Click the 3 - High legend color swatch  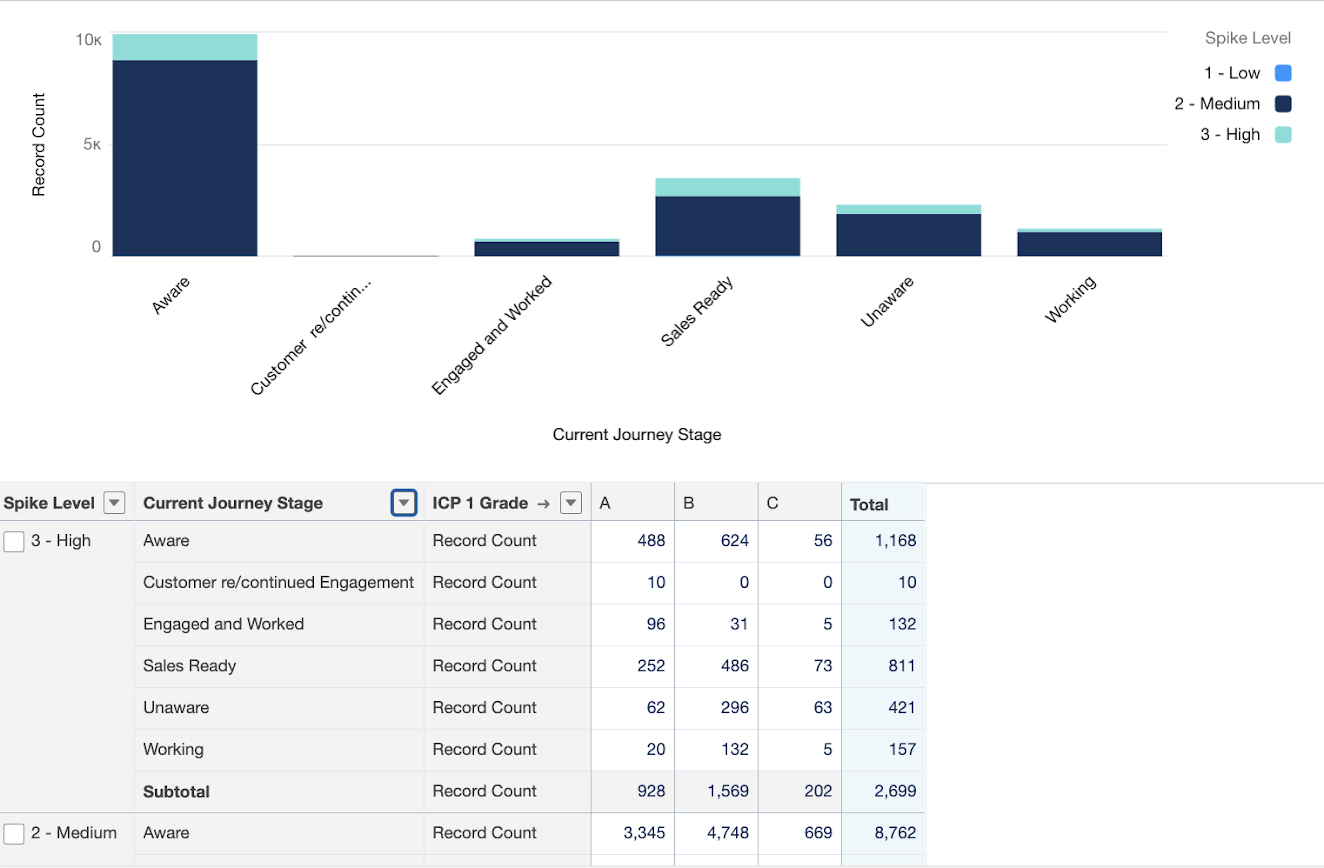(1283, 135)
